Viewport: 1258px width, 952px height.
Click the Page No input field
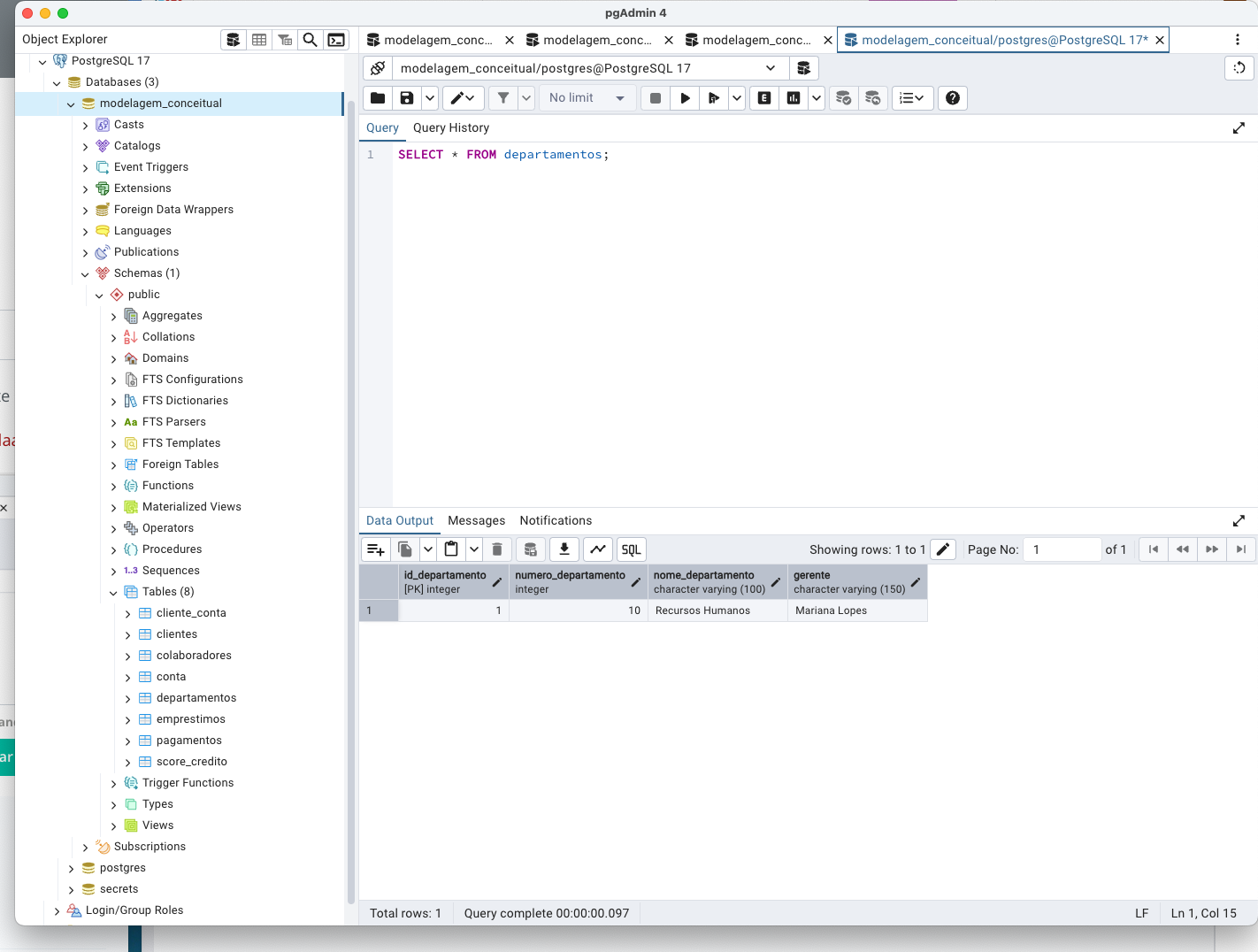[1062, 549]
